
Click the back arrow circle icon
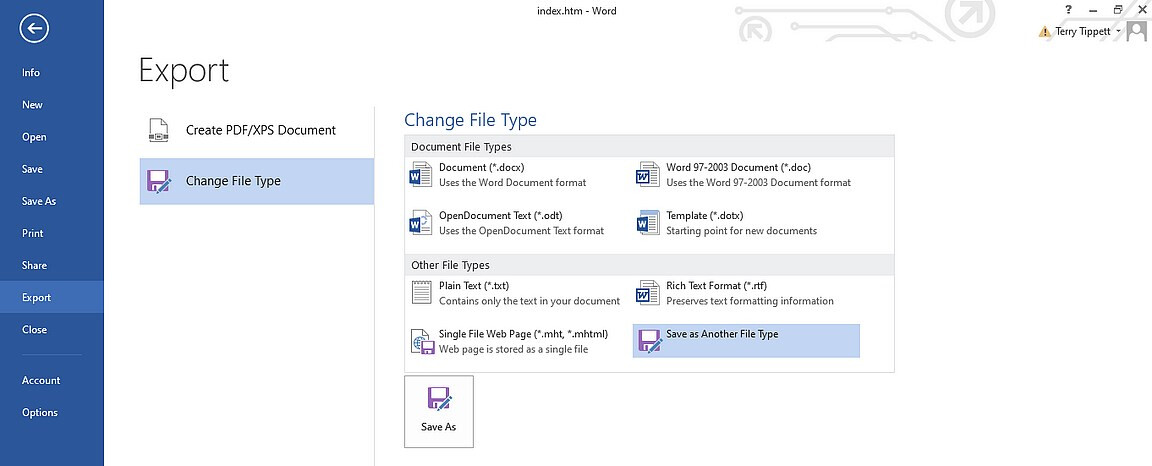[x=34, y=29]
